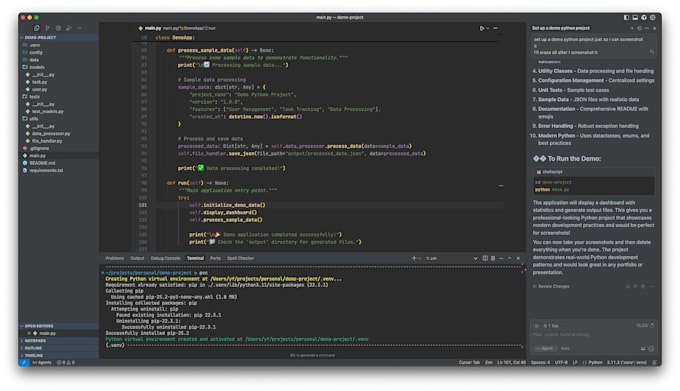Click Python language mode in status bar

pyautogui.click(x=595, y=363)
